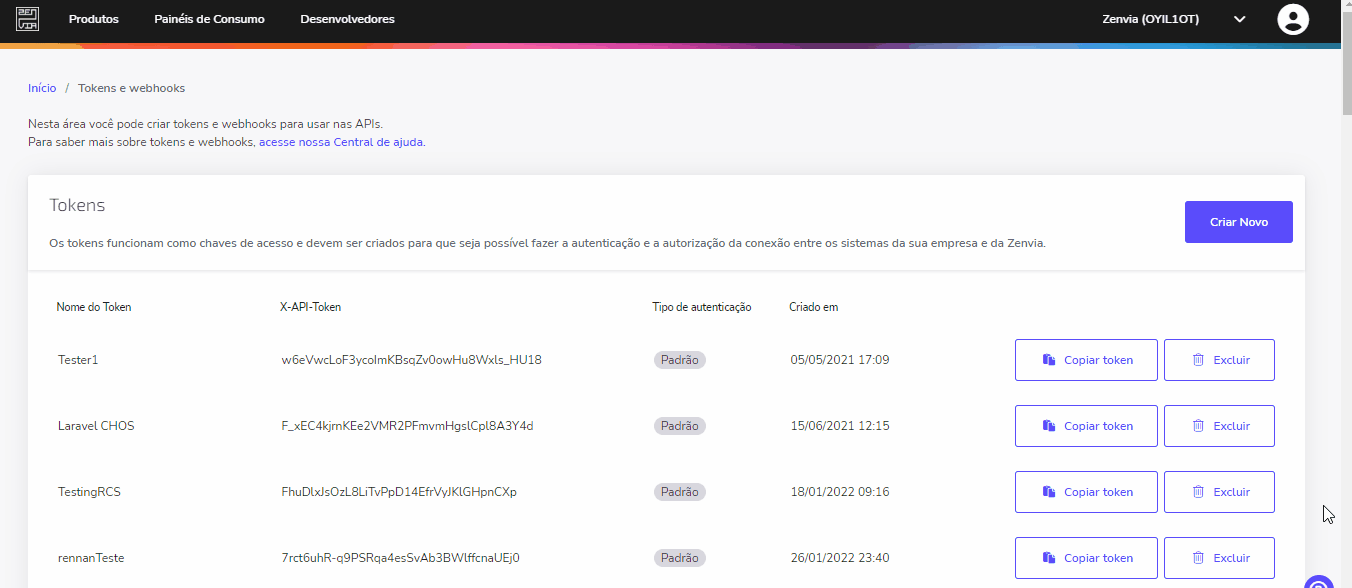Click trash icon for Tester1 token
This screenshot has height=588, width=1352.
1198,360
